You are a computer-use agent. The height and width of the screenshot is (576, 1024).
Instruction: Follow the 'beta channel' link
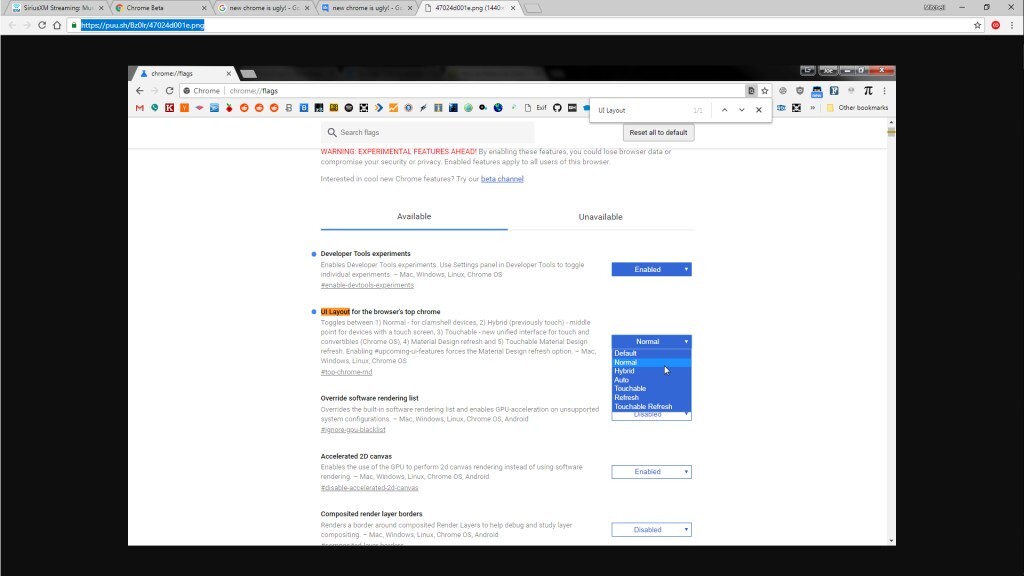click(x=502, y=179)
